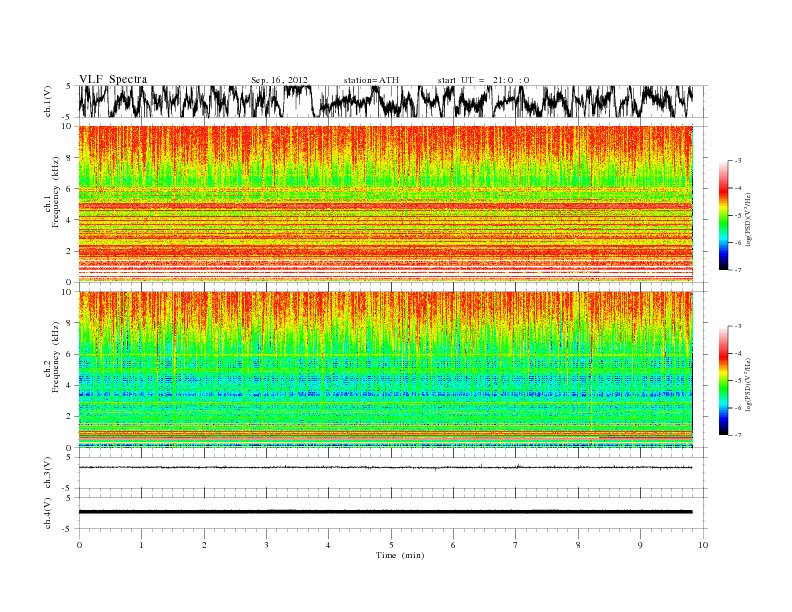Click the "ch.3(V)" axis label
The image size is (792, 612).
coord(48,473)
